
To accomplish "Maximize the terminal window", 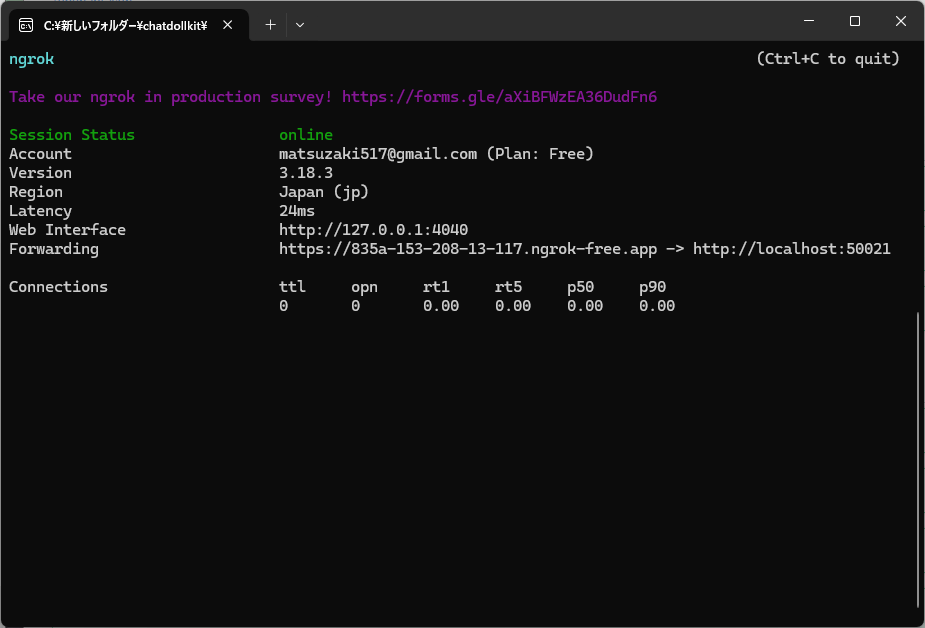I will tap(855, 21).
